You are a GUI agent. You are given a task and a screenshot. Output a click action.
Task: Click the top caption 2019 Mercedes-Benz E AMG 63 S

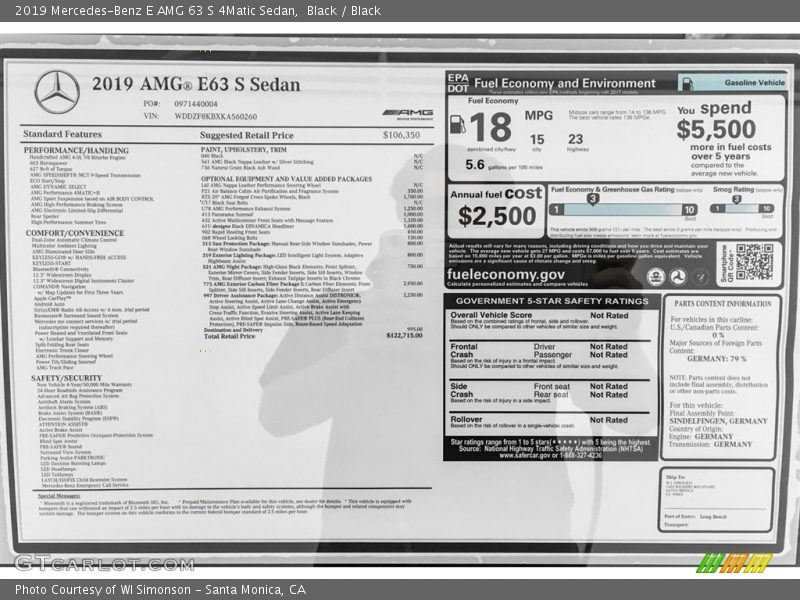pyautogui.click(x=198, y=11)
